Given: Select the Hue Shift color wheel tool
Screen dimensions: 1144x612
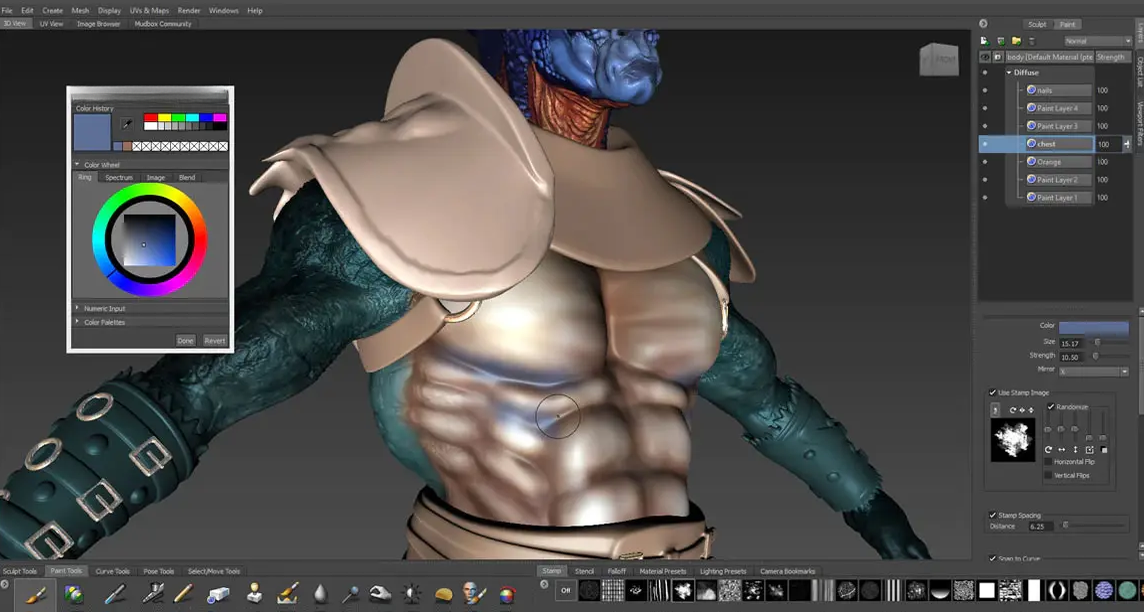Looking at the screenshot, I should (x=507, y=594).
